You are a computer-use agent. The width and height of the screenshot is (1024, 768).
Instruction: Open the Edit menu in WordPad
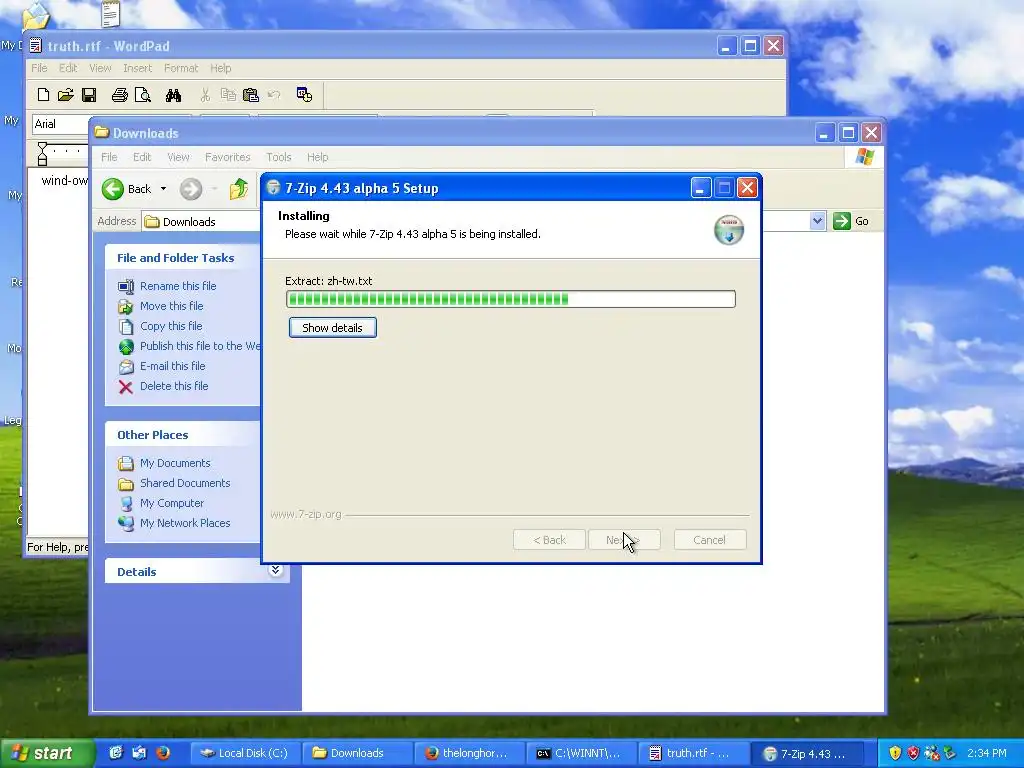pos(68,68)
